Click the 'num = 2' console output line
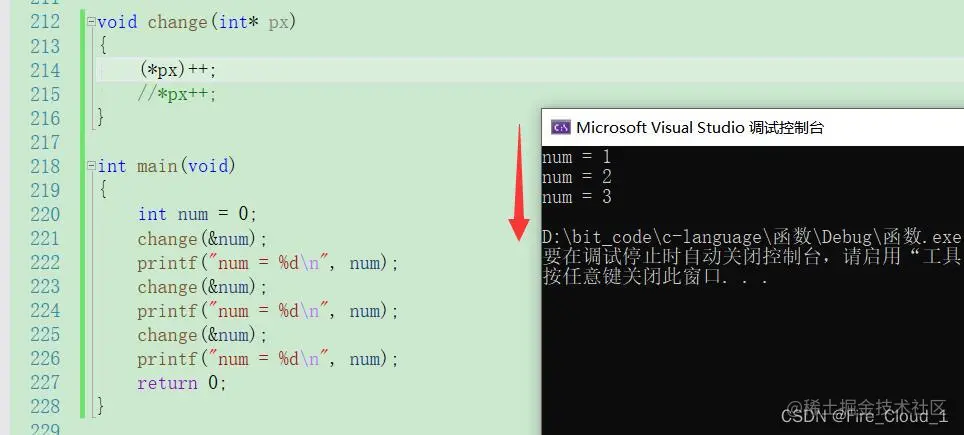 coord(577,178)
